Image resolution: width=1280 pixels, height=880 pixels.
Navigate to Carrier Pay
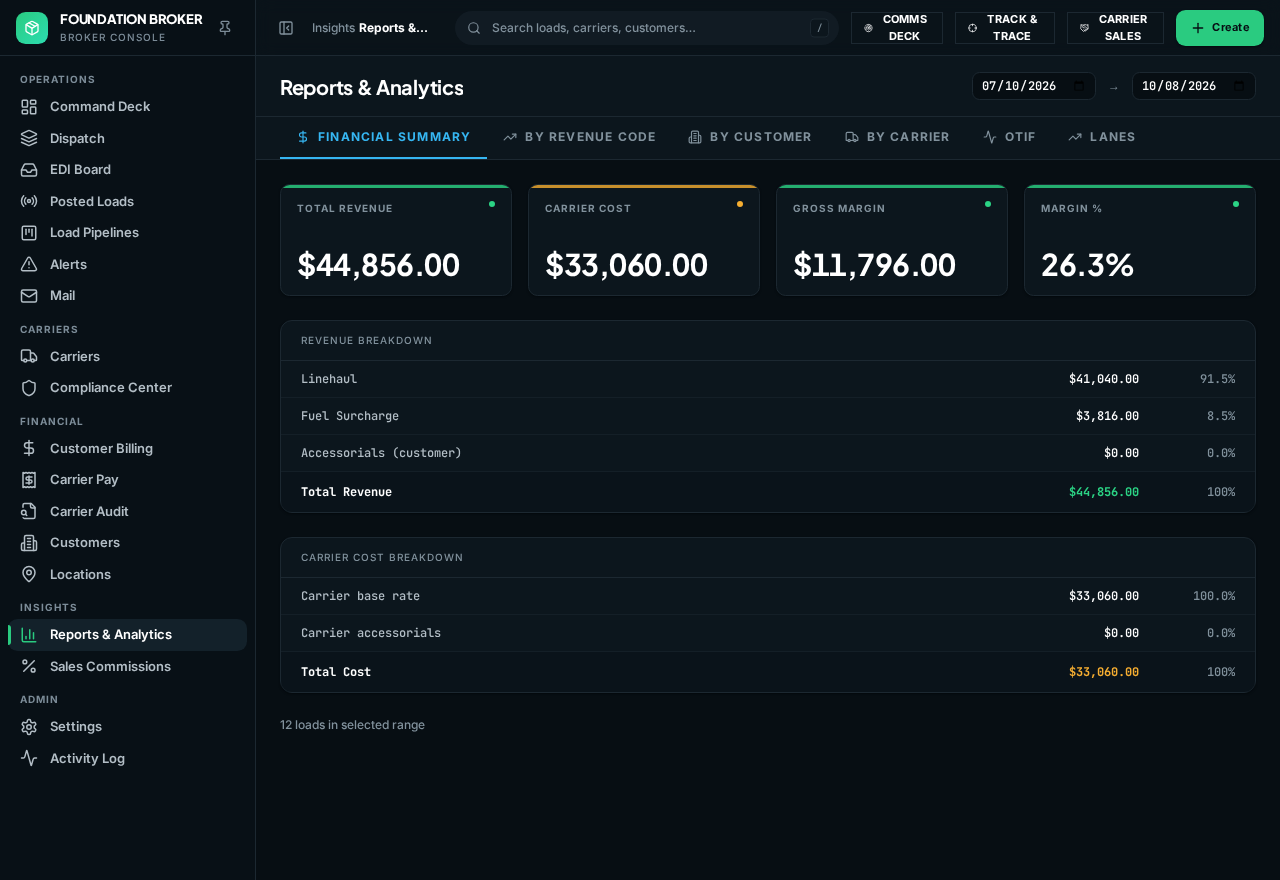click(x=128, y=479)
